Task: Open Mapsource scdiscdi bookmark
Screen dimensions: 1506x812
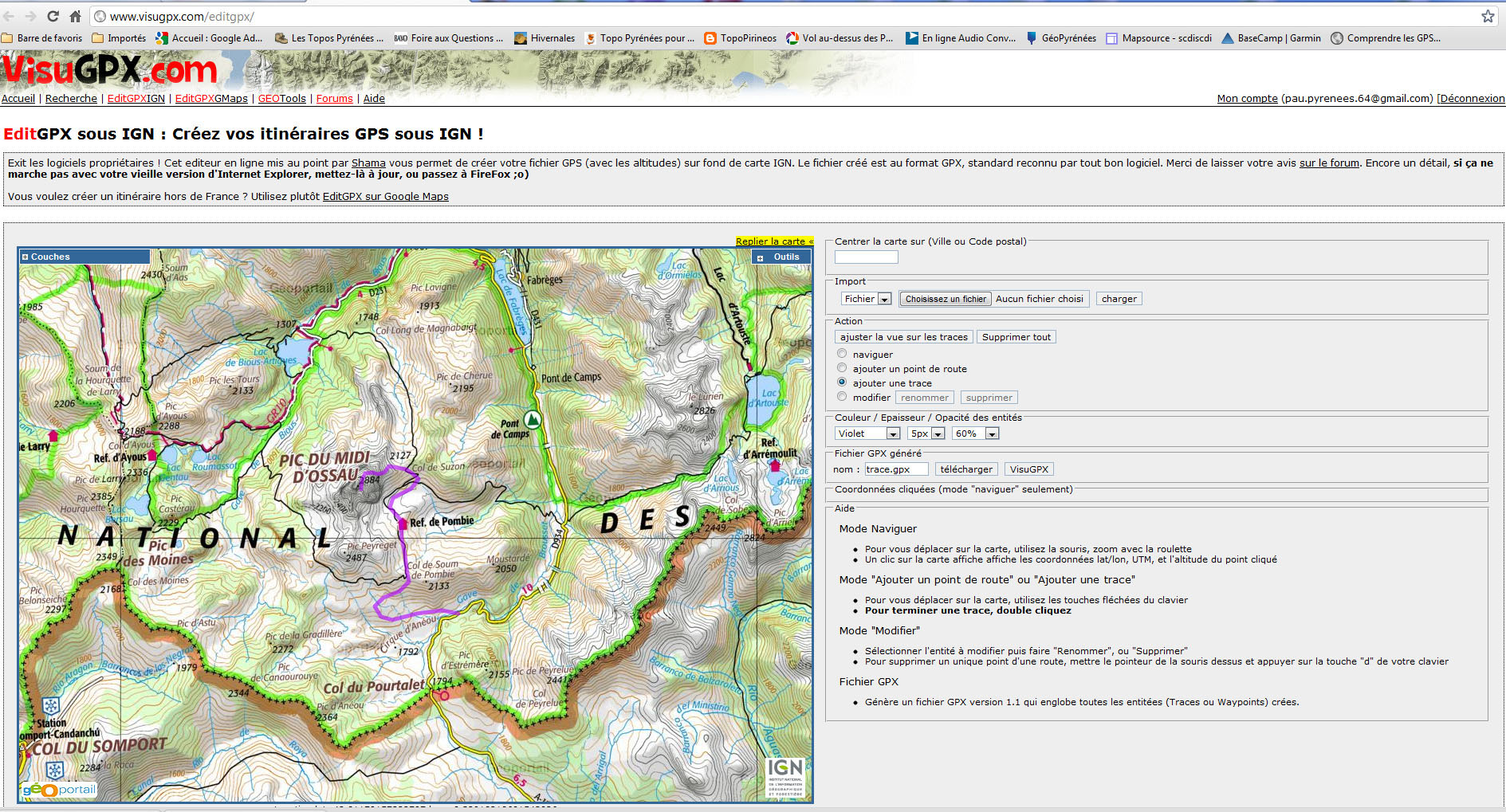Action: 1159,38
